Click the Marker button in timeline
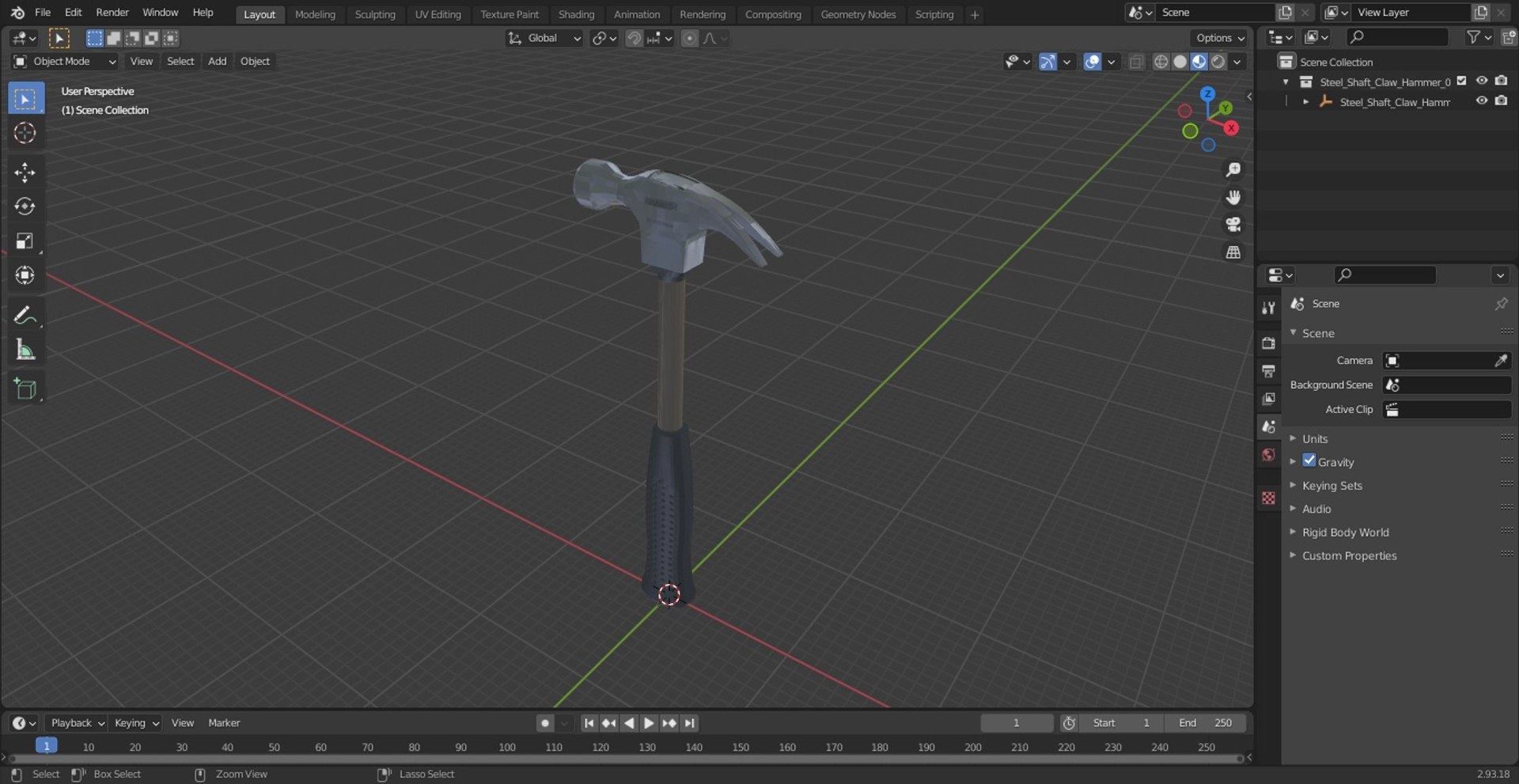 (x=224, y=723)
